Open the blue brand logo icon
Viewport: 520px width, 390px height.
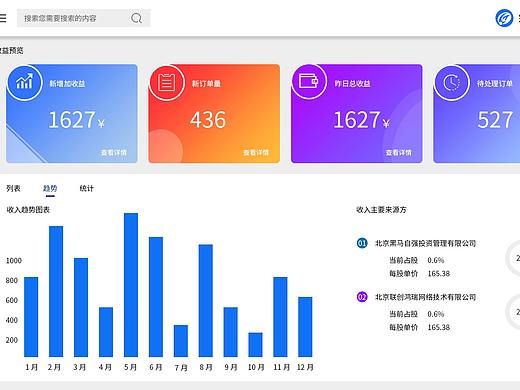504,18
